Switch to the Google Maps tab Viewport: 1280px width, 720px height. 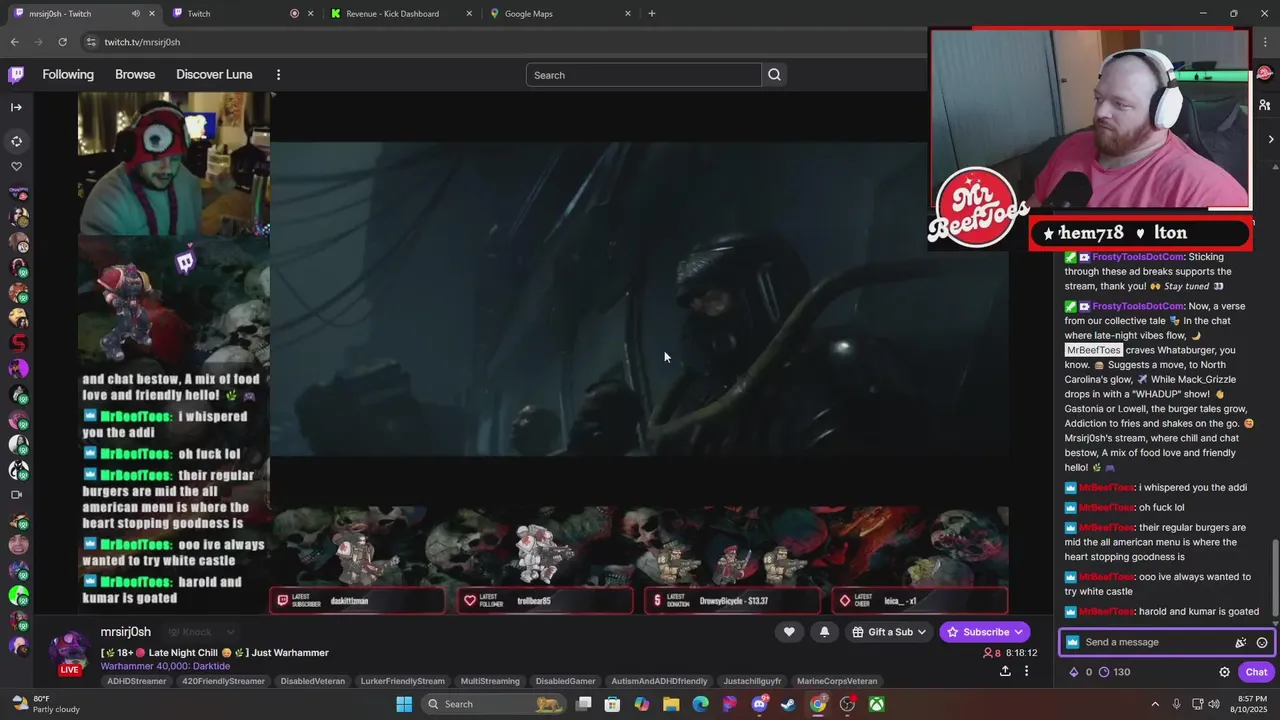coord(560,14)
